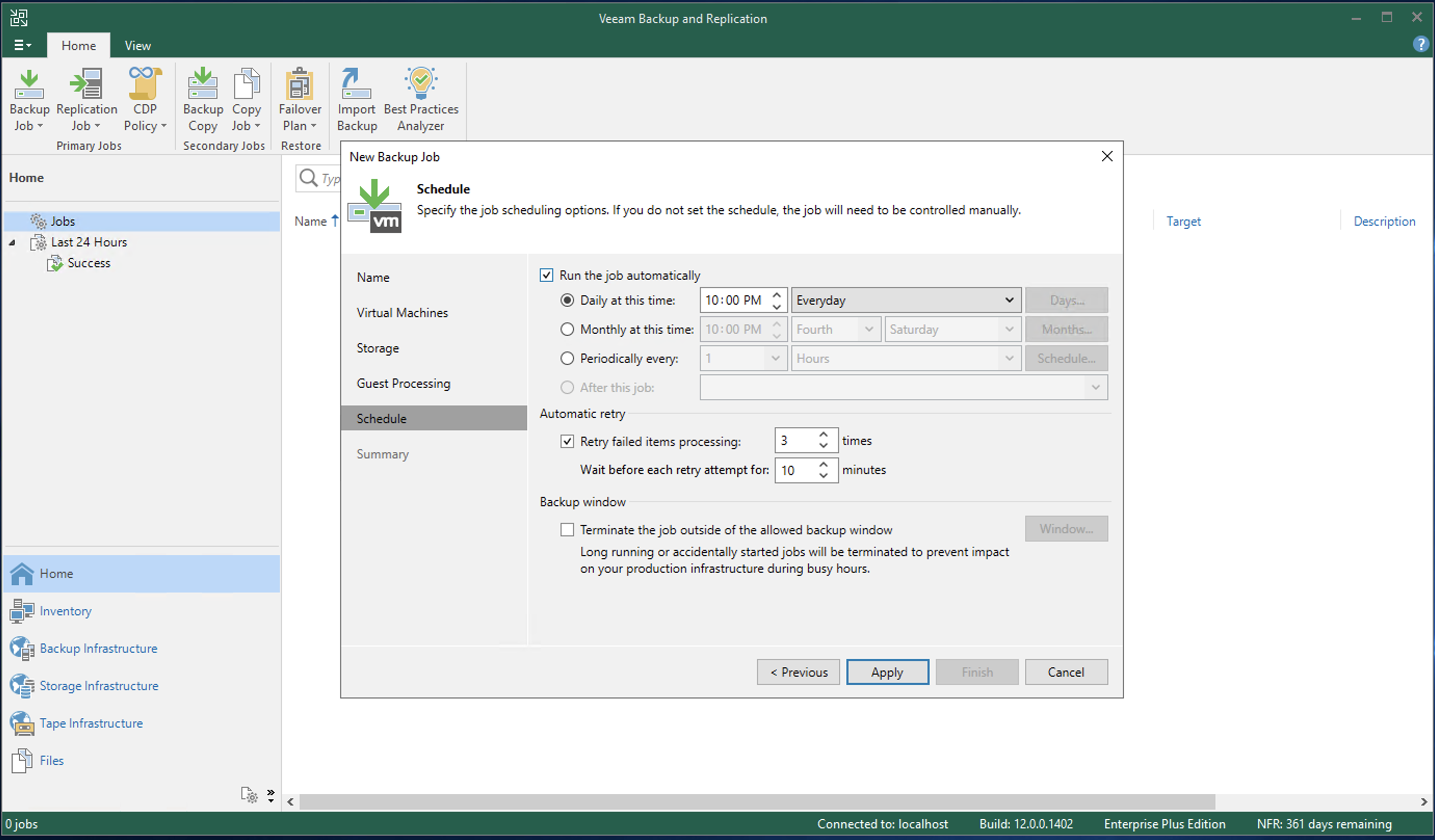Open the Home navigation pane
This screenshot has width=1435, height=840.
[142, 573]
